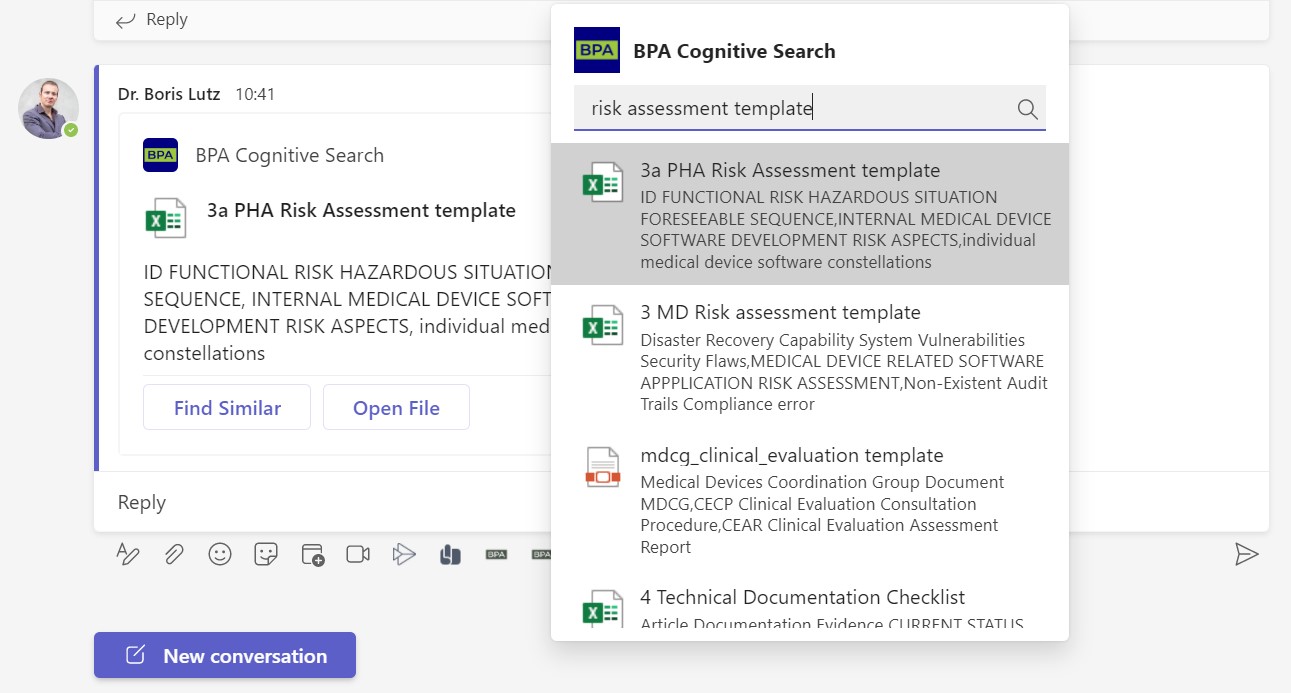Click the Find Similar button
Viewport: 1291px width, 693px height.
[227, 407]
